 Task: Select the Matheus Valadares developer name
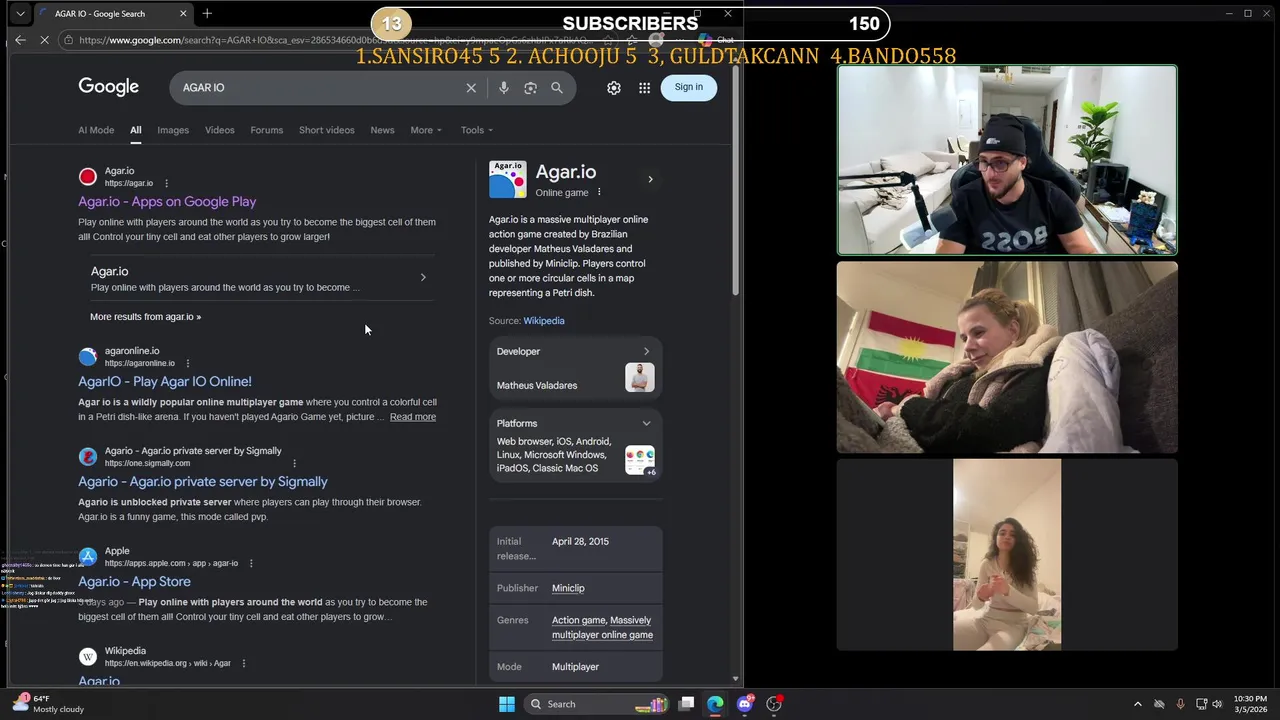[x=537, y=385]
